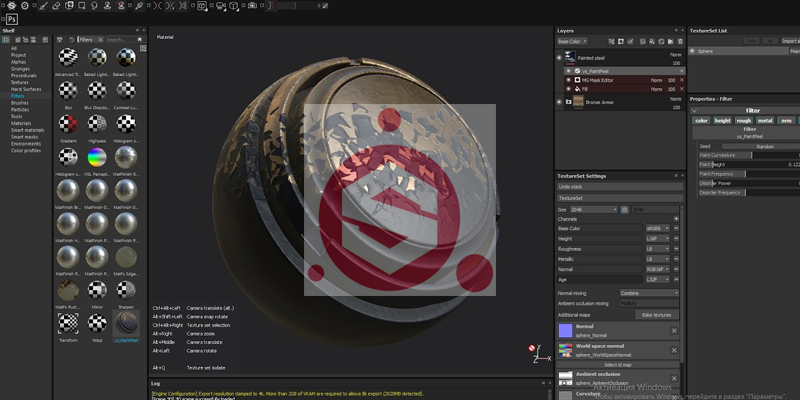Select the Paint brush tool
Screen dimensions: 800x400
coord(43,6)
